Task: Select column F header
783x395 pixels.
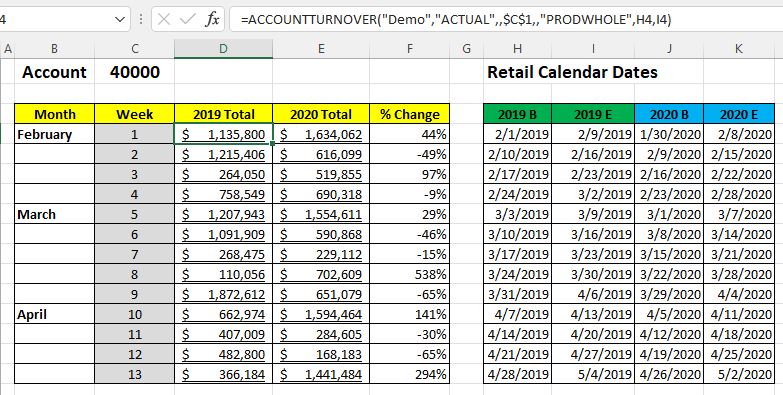Action: (x=410, y=48)
